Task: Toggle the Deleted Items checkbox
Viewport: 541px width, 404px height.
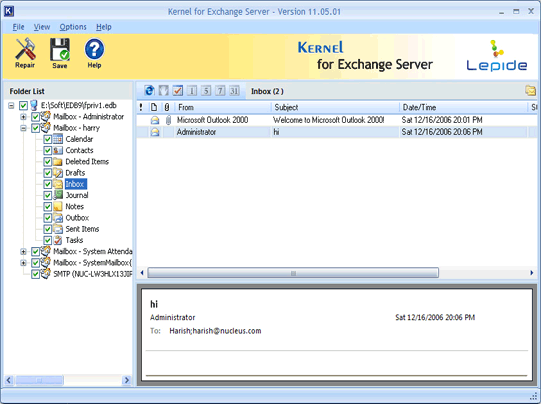Action: coord(48,162)
